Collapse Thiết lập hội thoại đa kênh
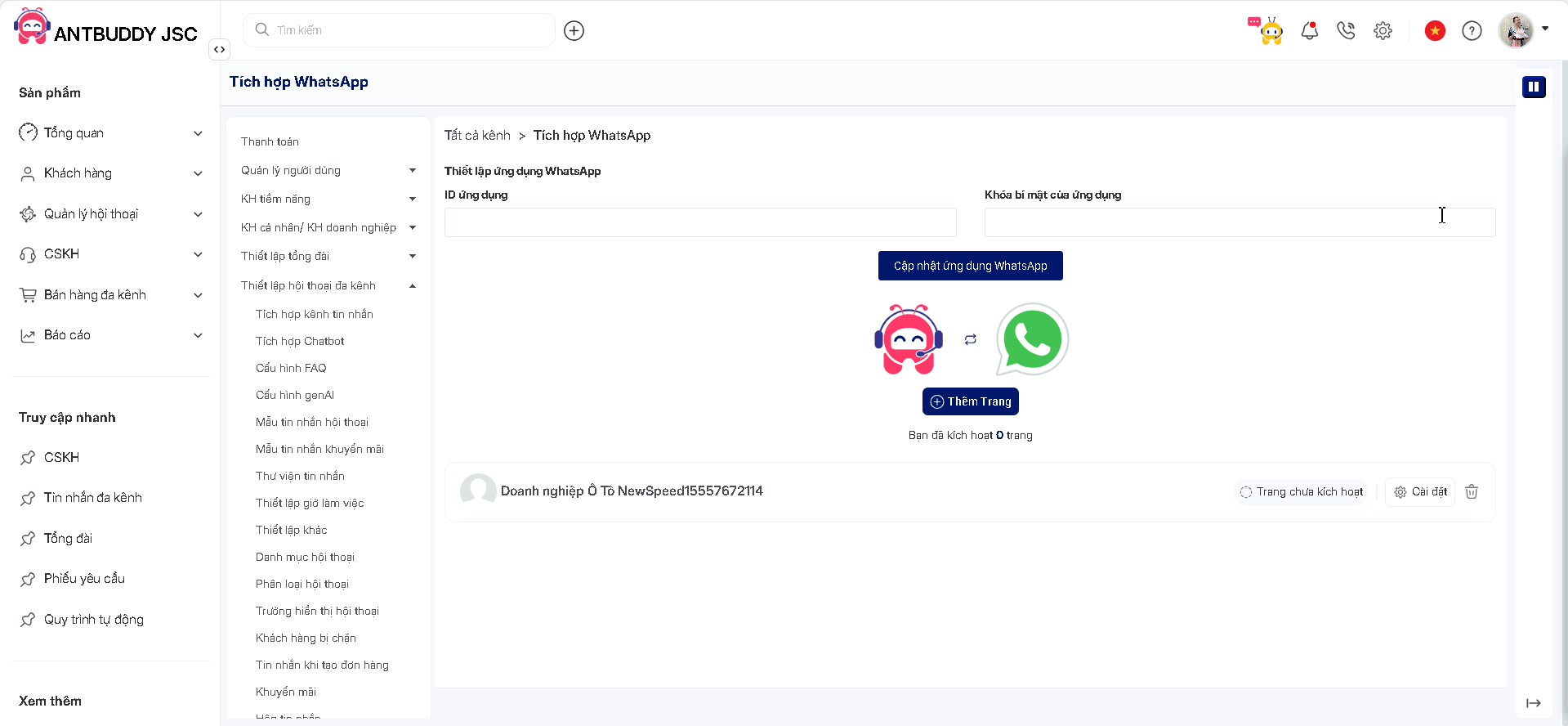 coord(328,285)
